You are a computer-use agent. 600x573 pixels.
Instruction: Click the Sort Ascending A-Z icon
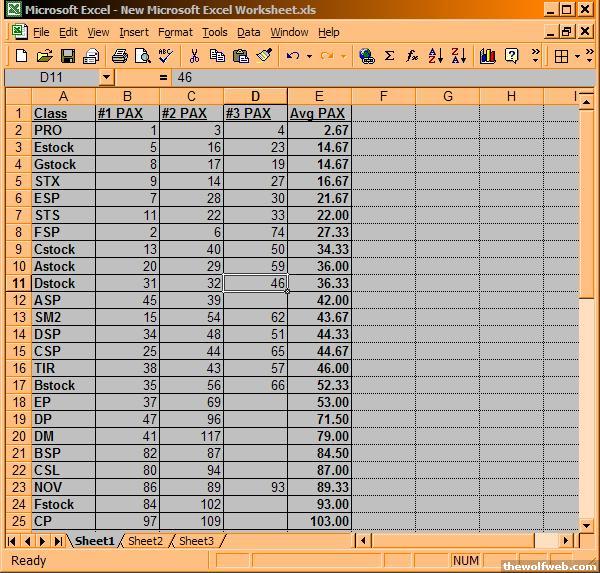click(x=436, y=56)
